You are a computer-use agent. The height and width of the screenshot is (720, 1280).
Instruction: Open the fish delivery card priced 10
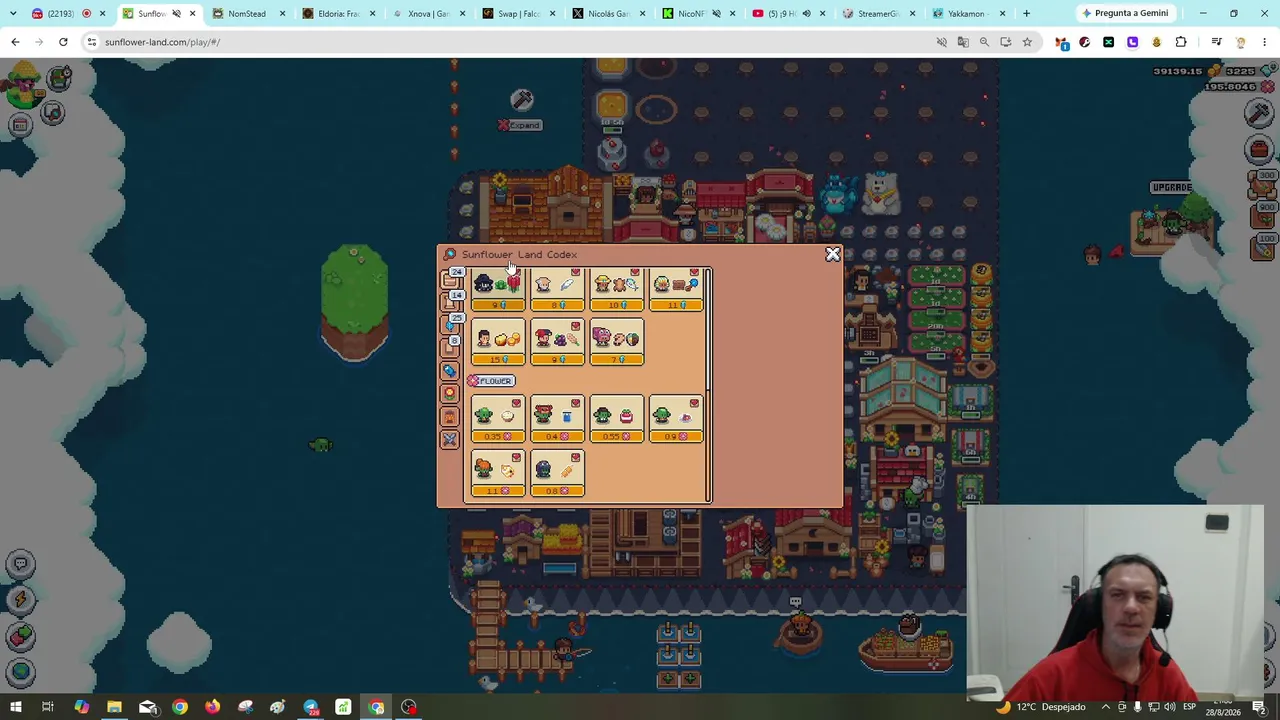[616, 290]
